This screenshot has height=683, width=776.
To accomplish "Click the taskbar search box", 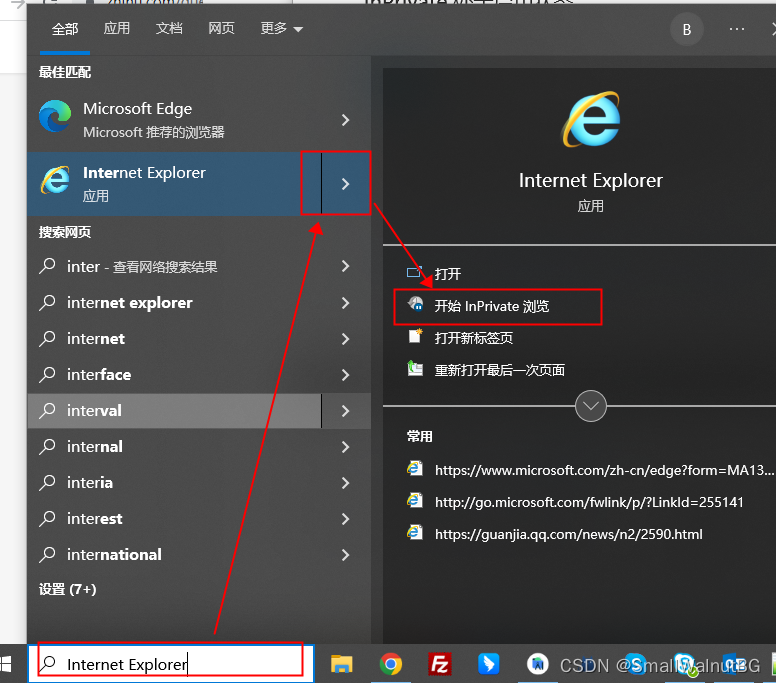I will coord(171,664).
